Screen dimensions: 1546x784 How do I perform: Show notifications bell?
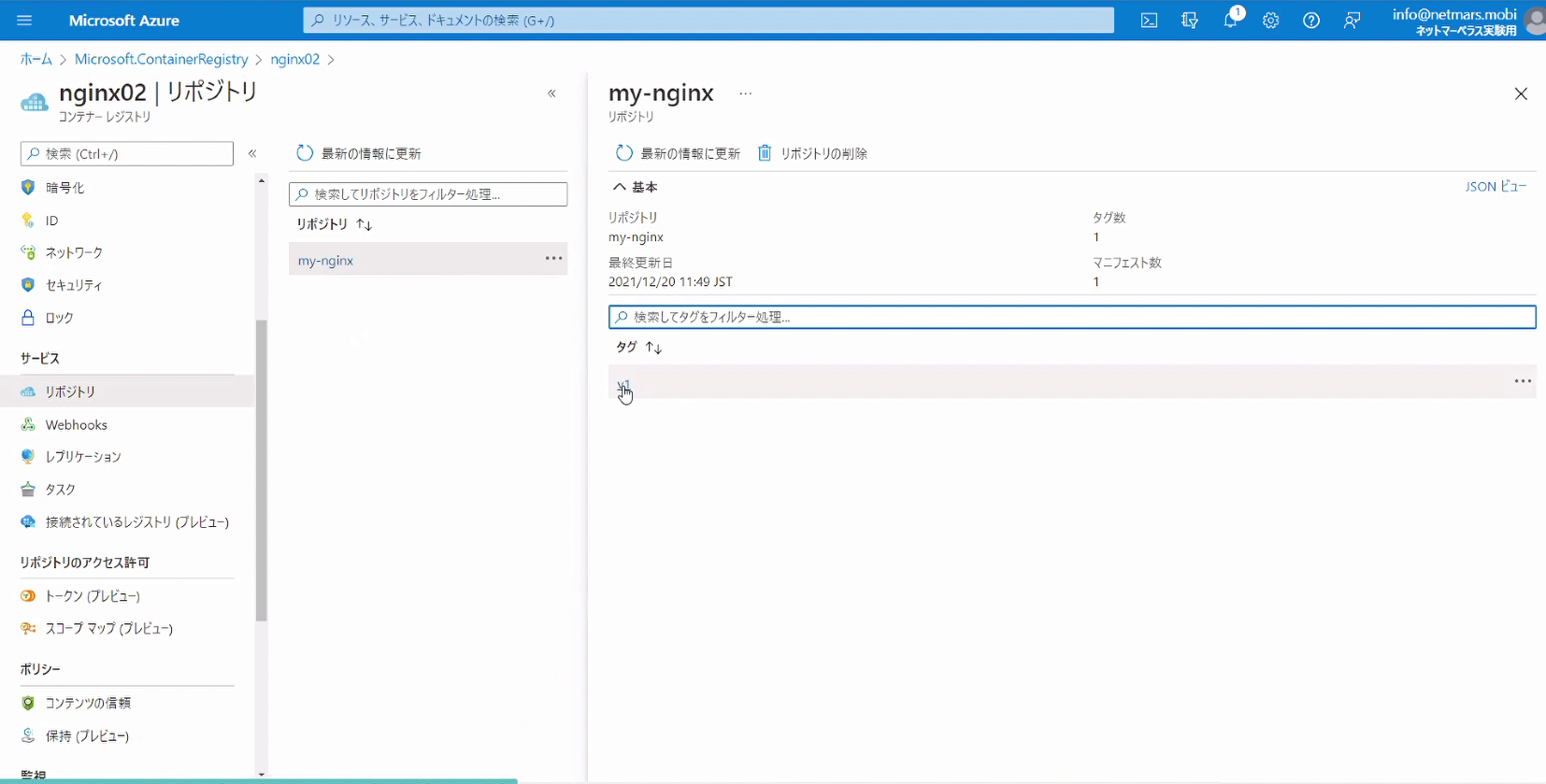1231,21
